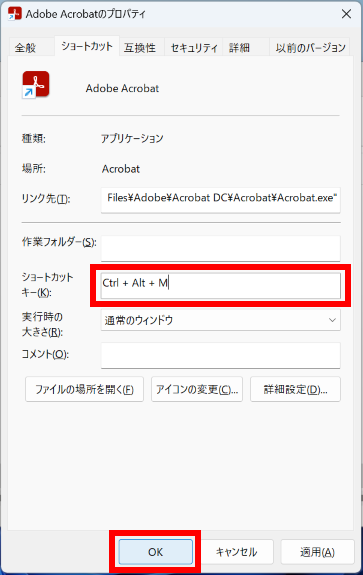Open the 実行時の大きさ dropdown
Viewport: 363px width, 575px height.
(220, 320)
